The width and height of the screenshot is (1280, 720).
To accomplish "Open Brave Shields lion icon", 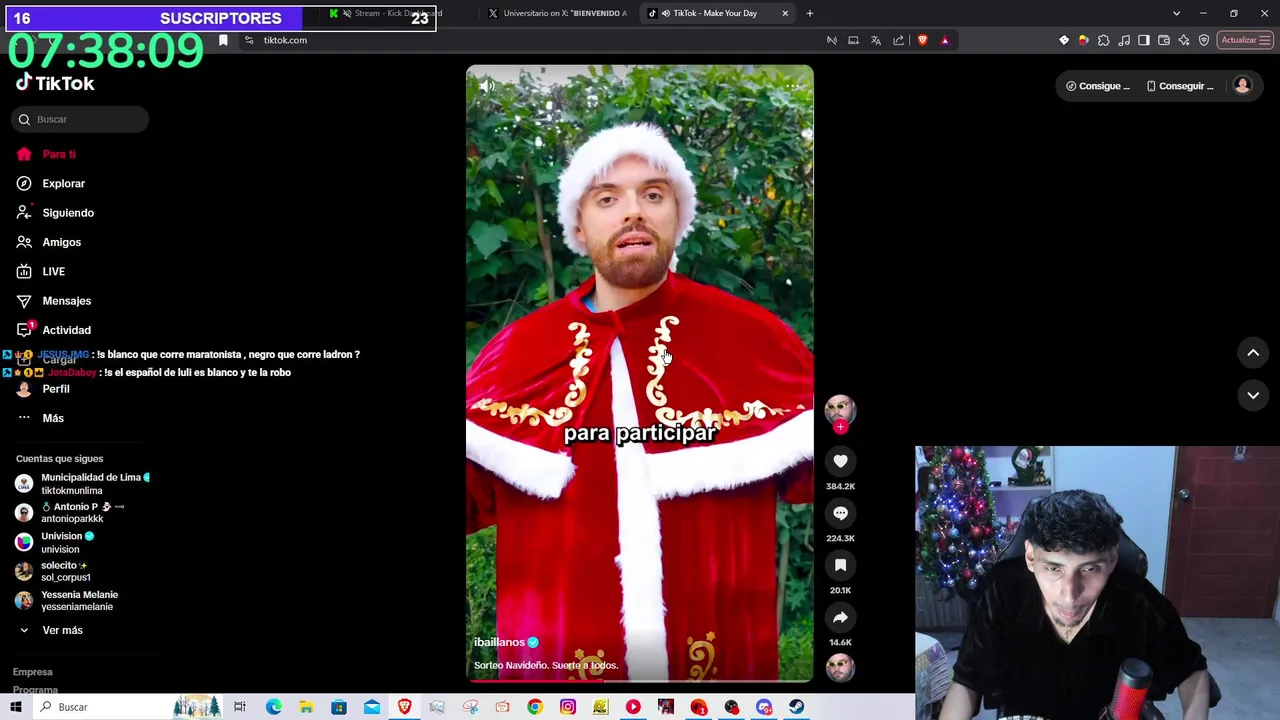I will click(x=922, y=40).
